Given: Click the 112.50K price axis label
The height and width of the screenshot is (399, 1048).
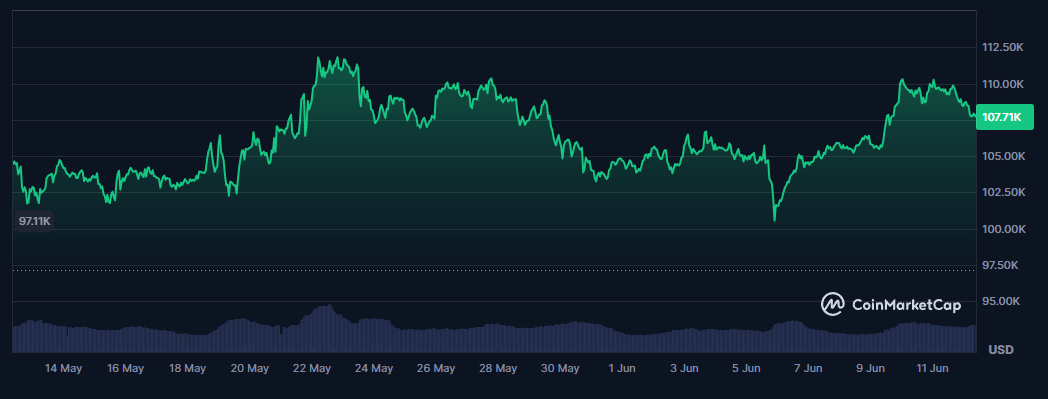Looking at the screenshot, I should coord(1002,47).
